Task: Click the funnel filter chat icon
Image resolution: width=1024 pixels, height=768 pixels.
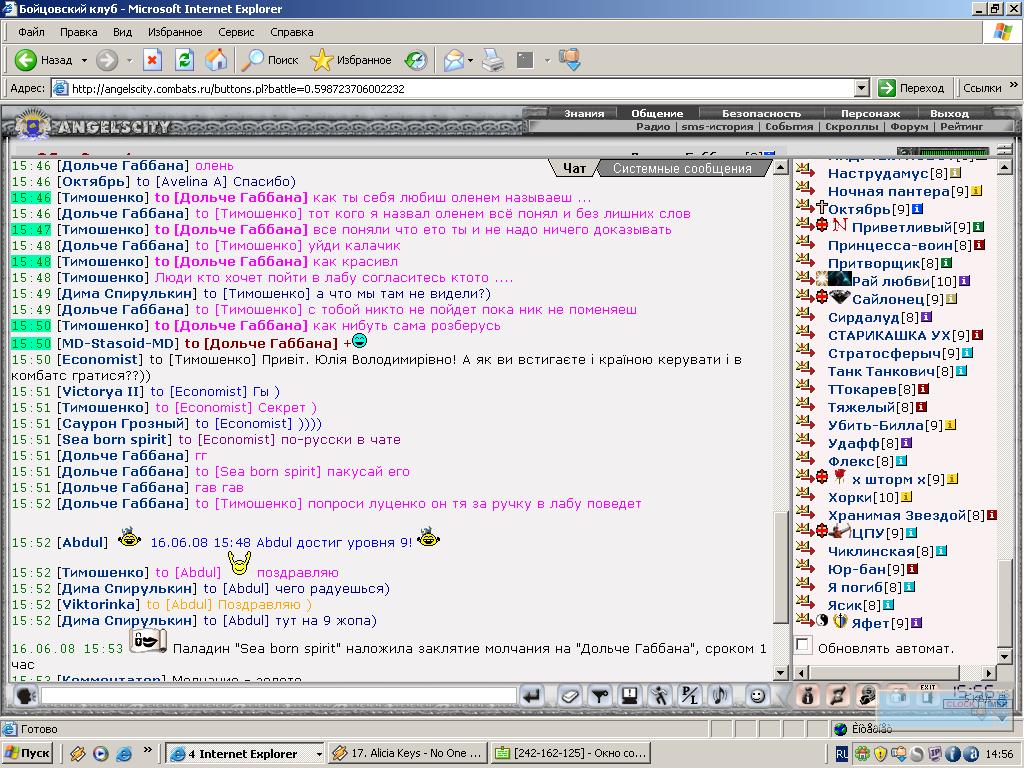Action: coord(599,696)
